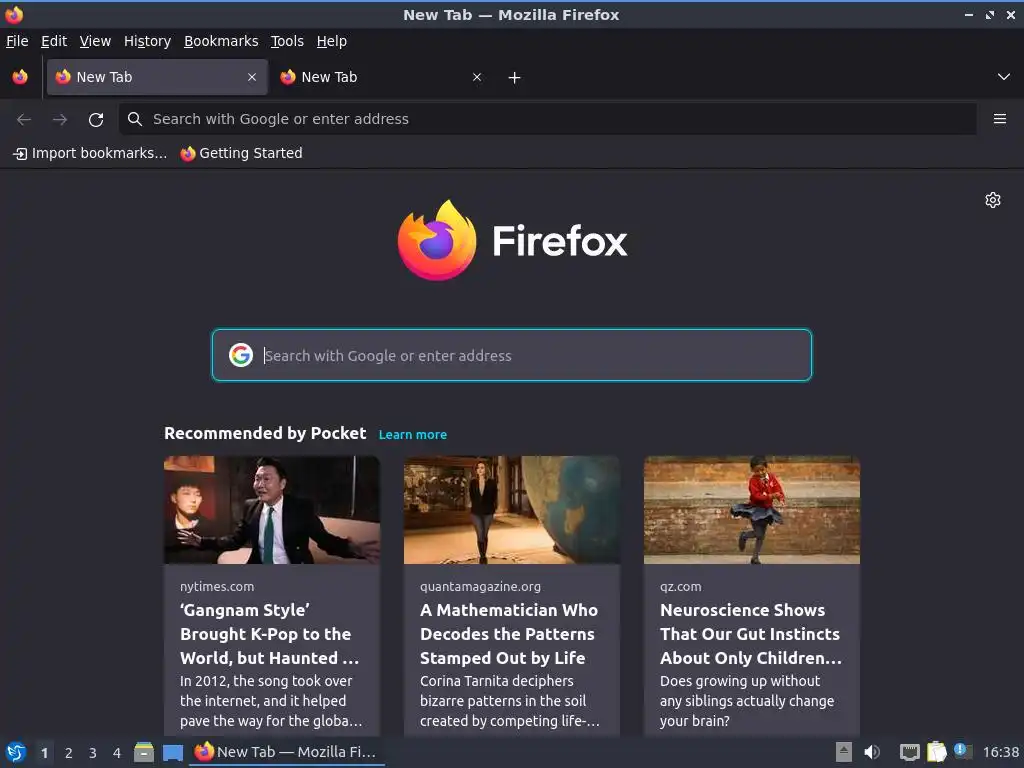Viewport: 1024px width, 768px height.
Task: Click the Google logo in search box
Action: [x=241, y=355]
